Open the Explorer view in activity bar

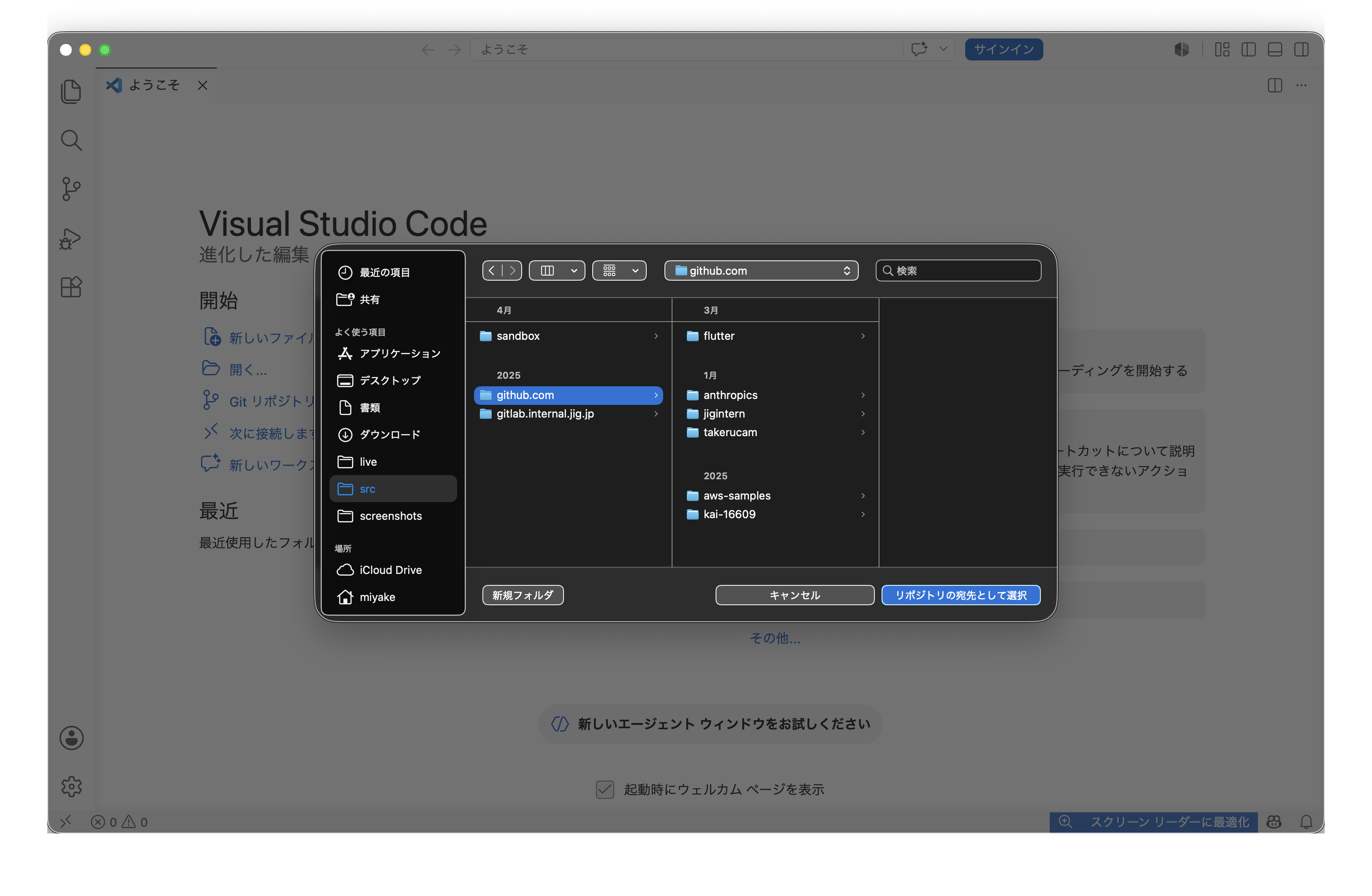pyautogui.click(x=71, y=92)
